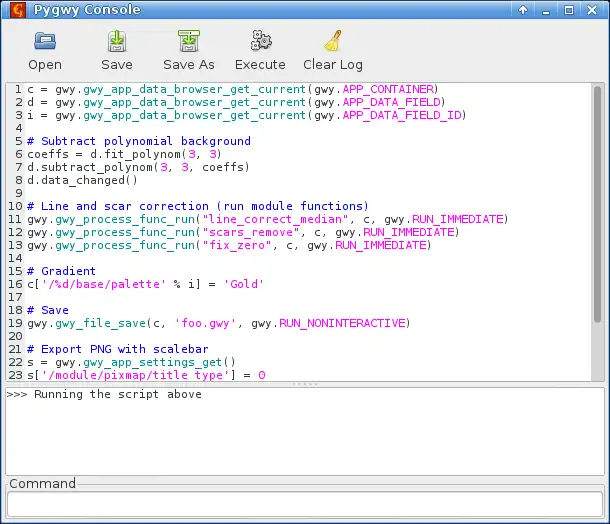Click the 'd.subtract_polynom' line 7
Screen dimensions: 610x524
pyautogui.click(x=138, y=167)
